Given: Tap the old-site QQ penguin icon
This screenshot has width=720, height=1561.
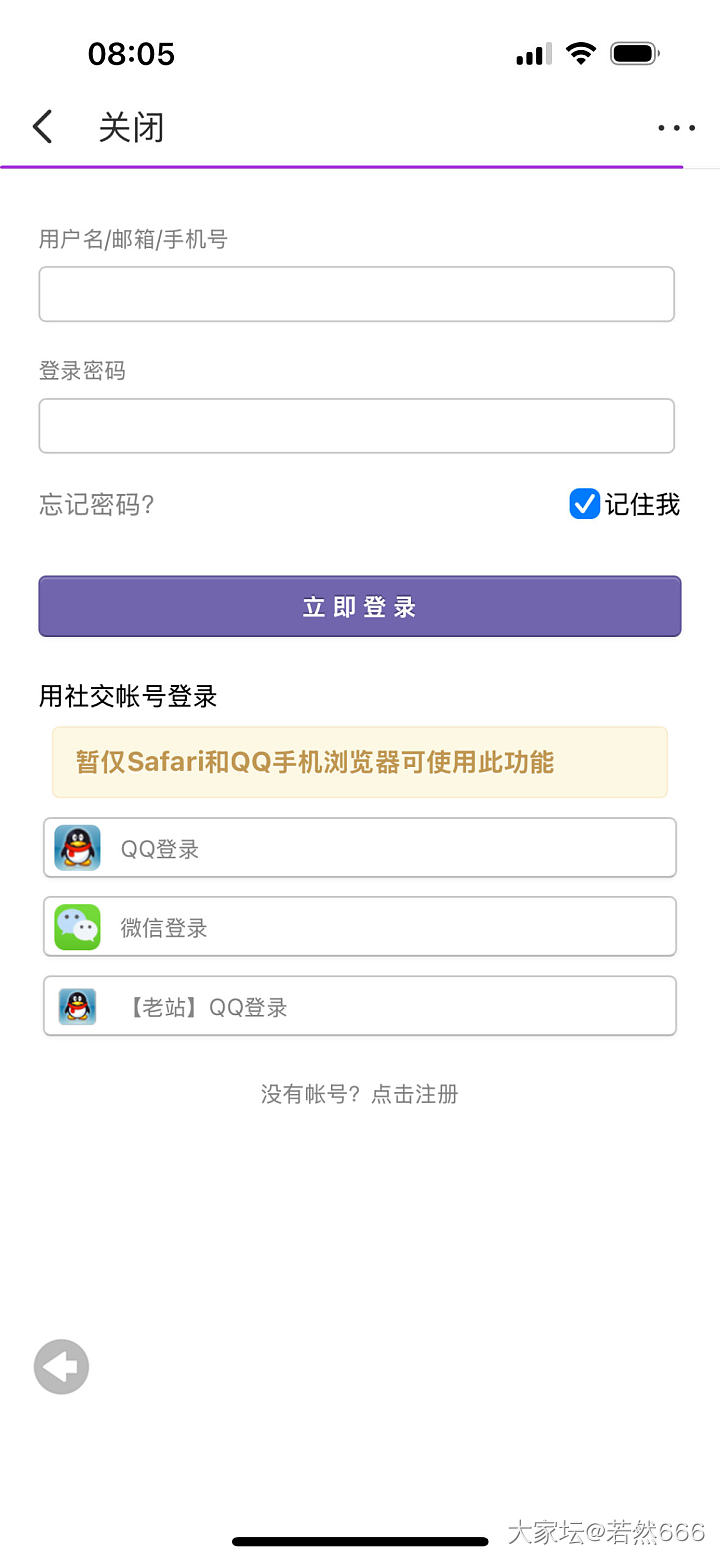Looking at the screenshot, I should (x=77, y=1006).
